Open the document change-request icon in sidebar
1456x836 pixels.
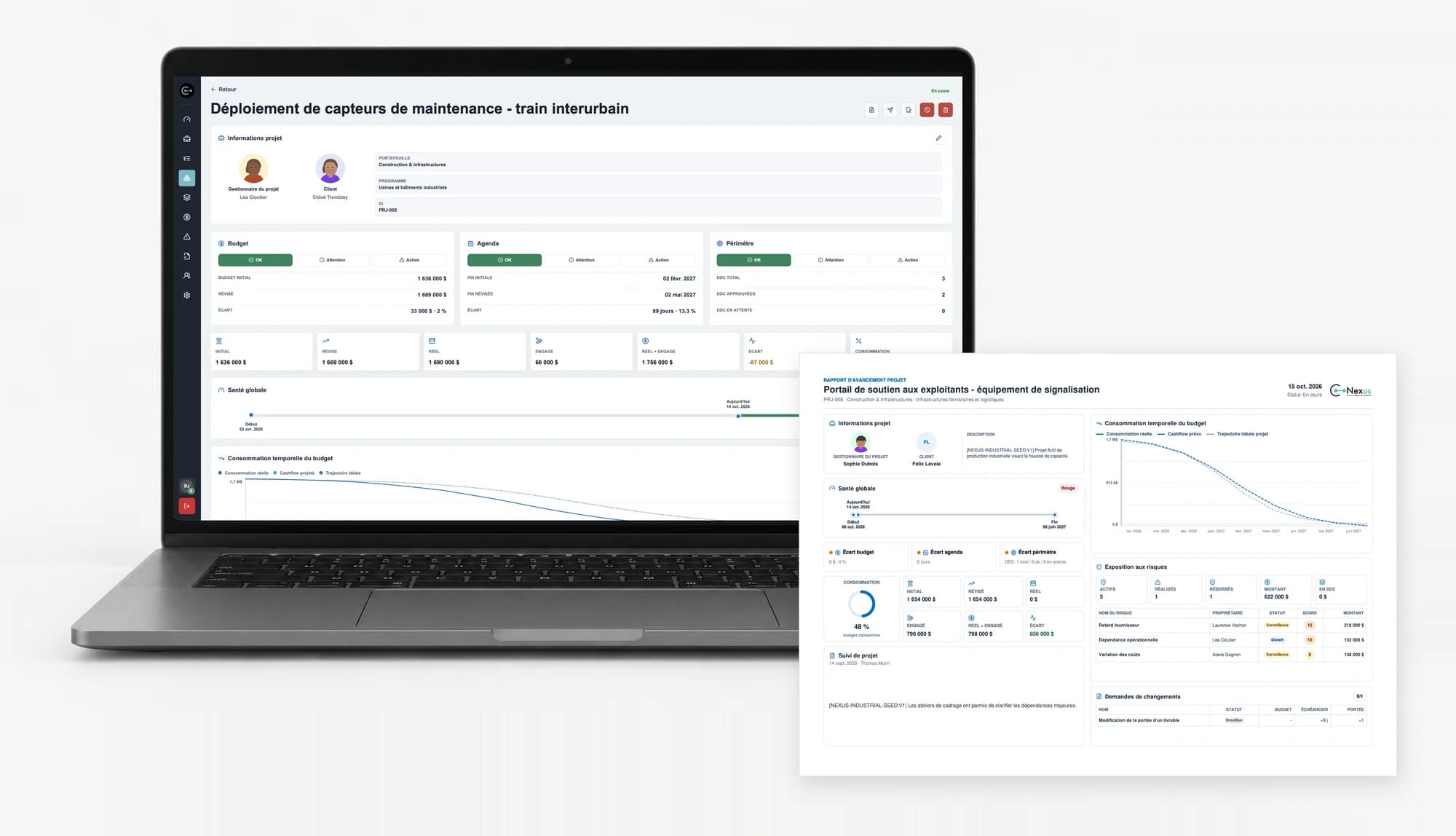coord(187,256)
